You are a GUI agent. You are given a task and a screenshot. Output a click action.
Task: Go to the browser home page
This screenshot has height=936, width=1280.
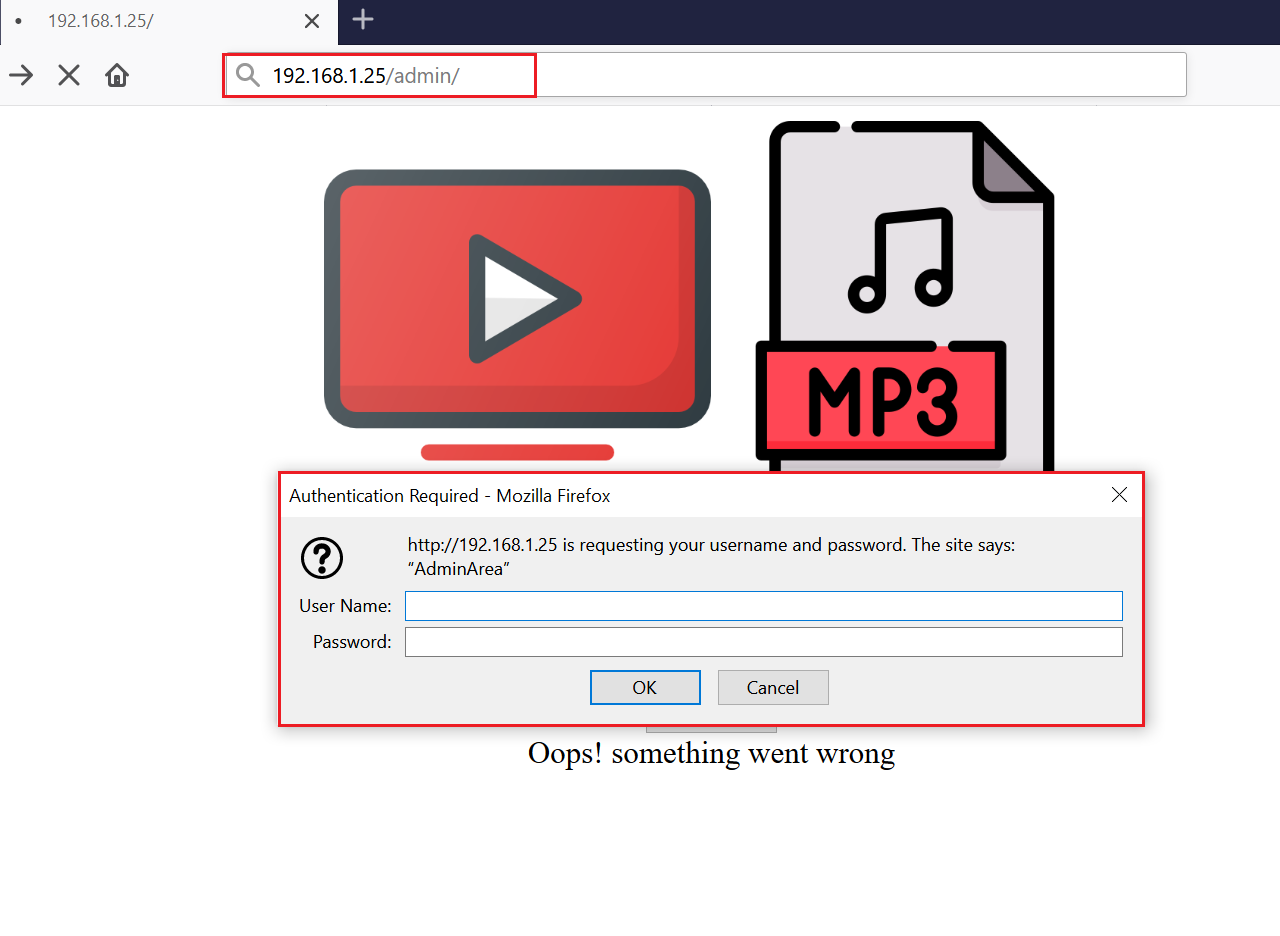tap(117, 75)
